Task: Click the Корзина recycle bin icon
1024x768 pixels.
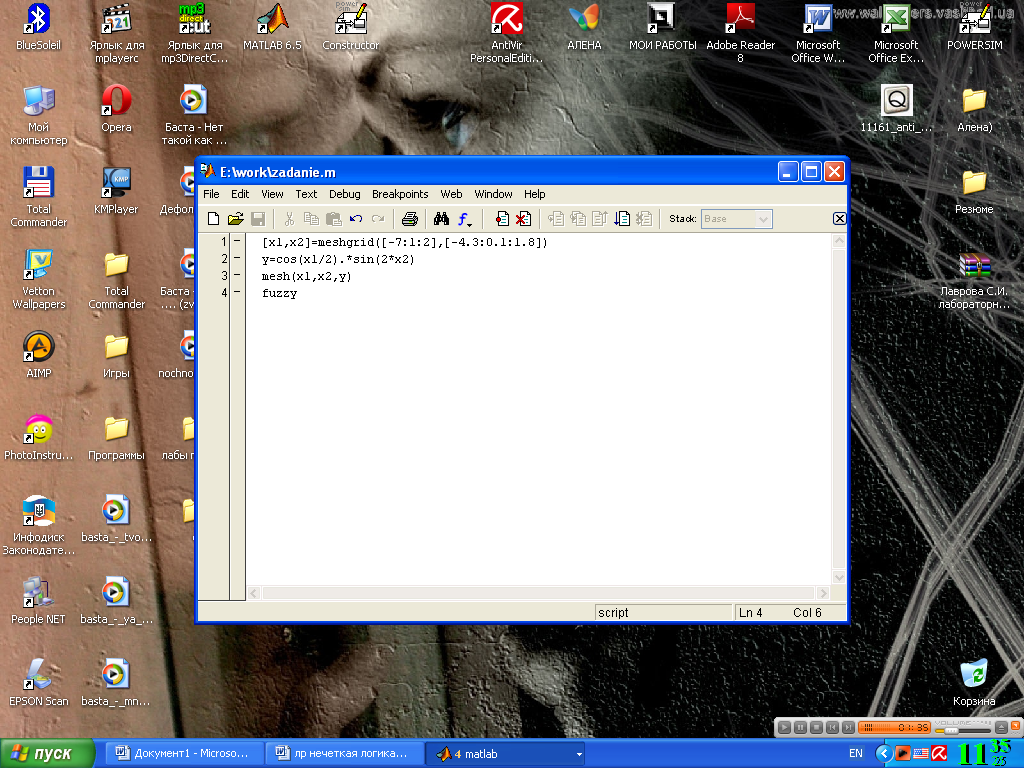Action: 974,682
